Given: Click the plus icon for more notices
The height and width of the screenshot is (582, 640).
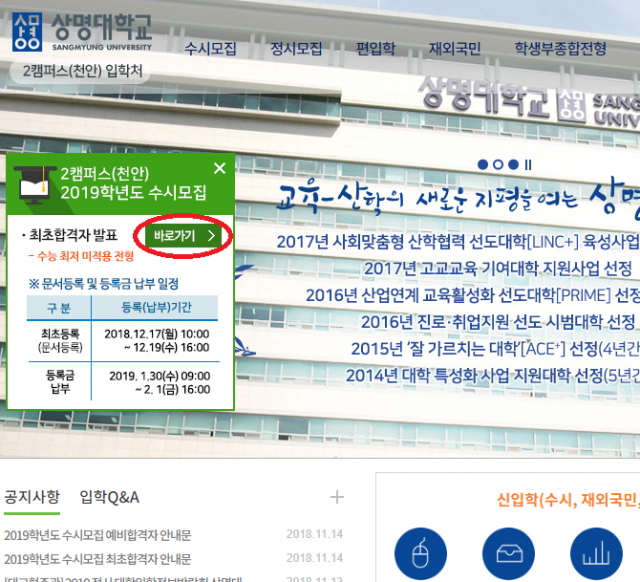Looking at the screenshot, I should click(x=337, y=497).
